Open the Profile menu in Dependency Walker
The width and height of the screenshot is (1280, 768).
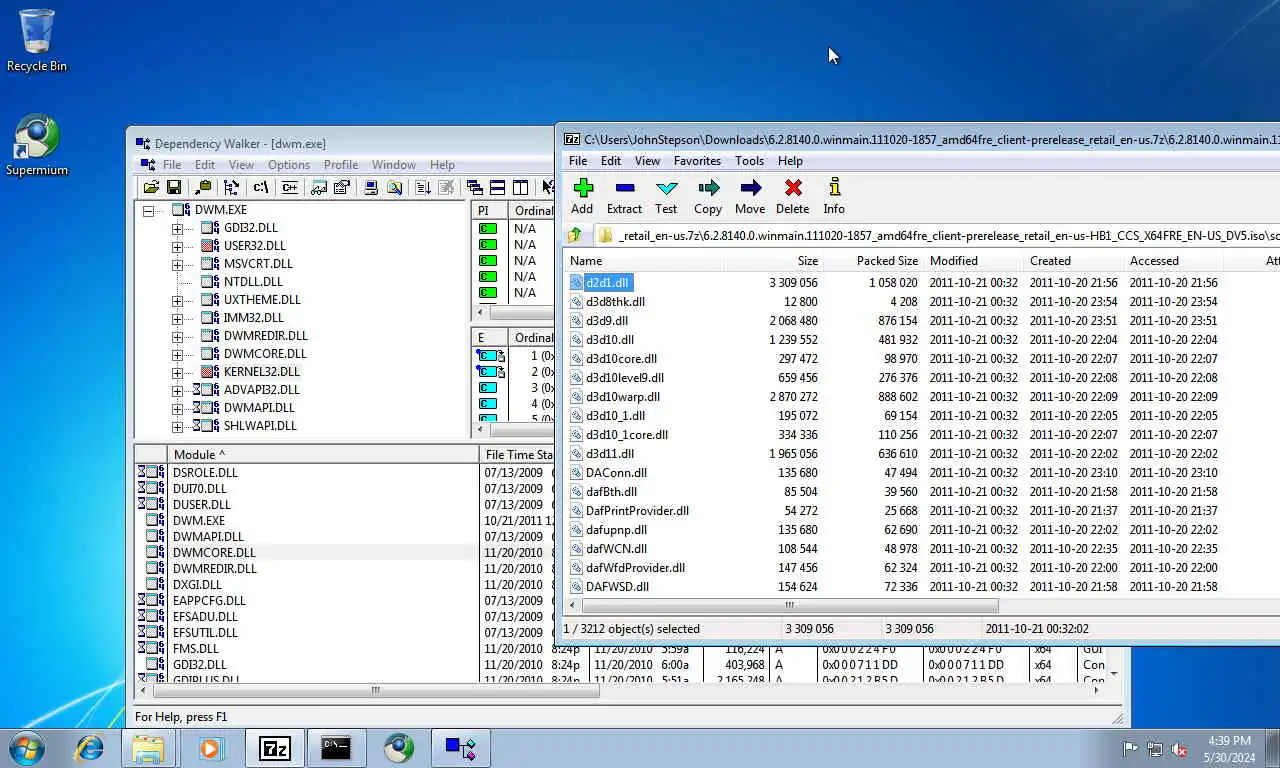click(x=341, y=165)
